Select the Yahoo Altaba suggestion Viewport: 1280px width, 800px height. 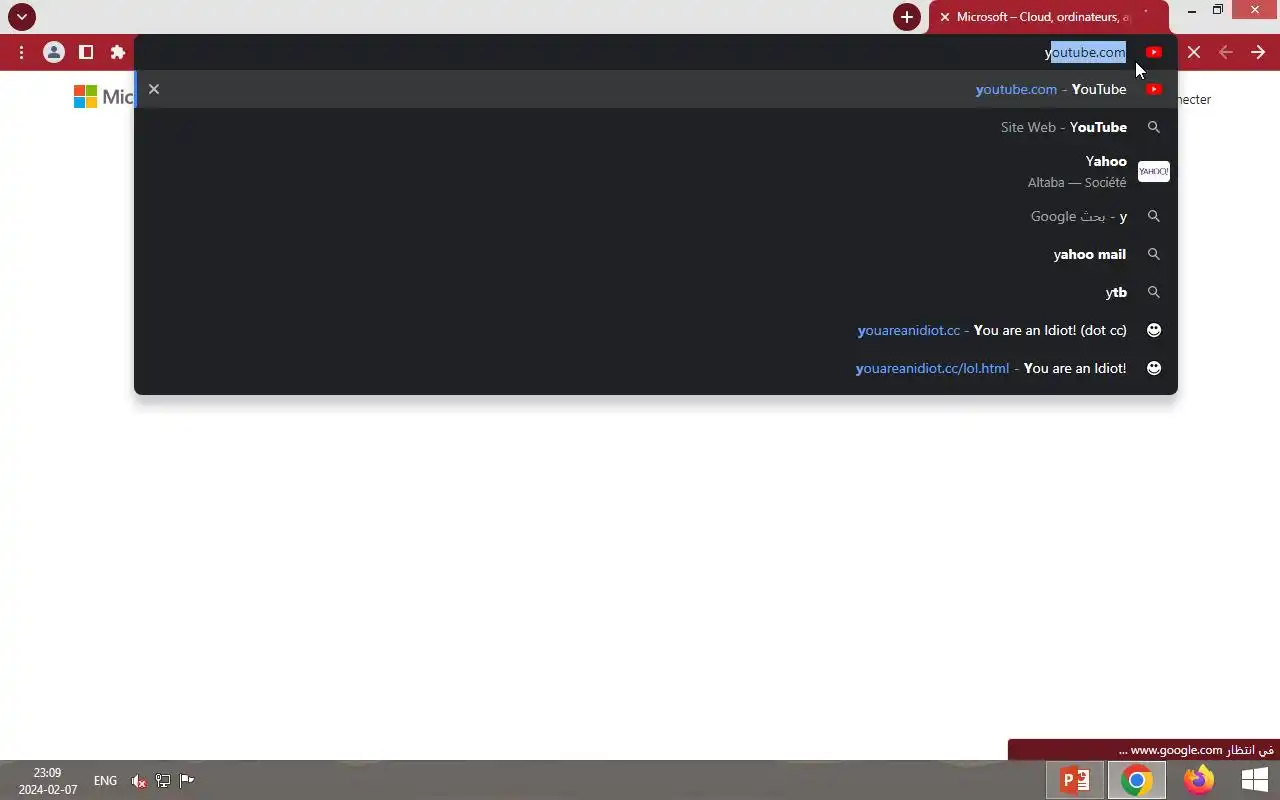656,171
